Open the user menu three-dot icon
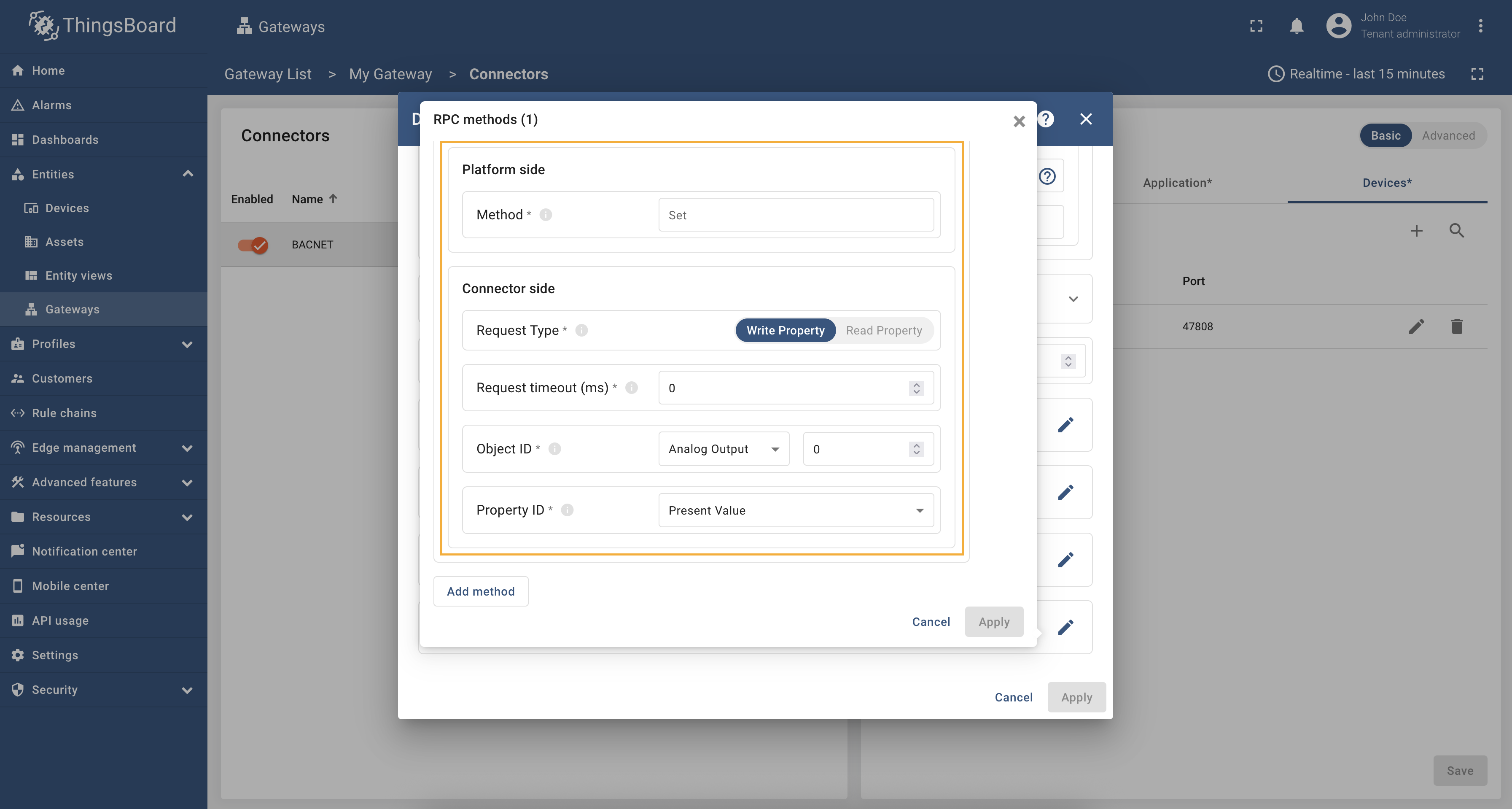Viewport: 1512px width, 809px height. [1480, 26]
